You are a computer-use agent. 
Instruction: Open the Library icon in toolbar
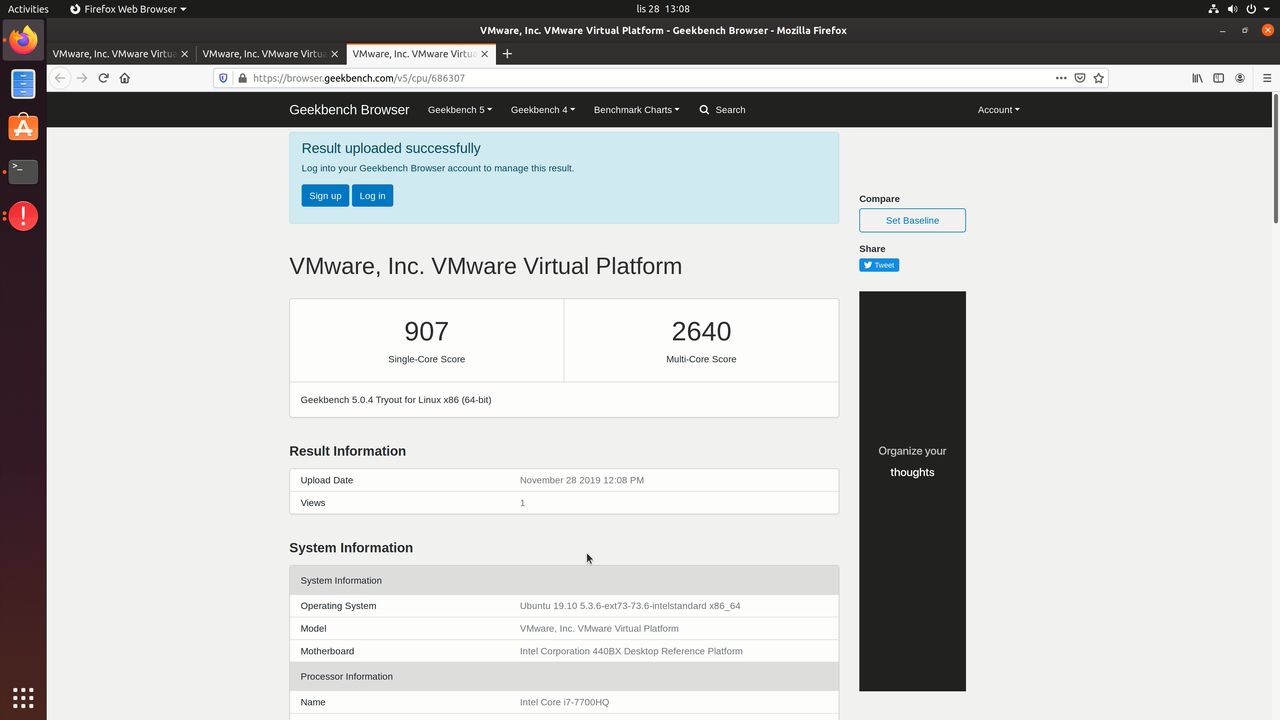pyautogui.click(x=1197, y=78)
